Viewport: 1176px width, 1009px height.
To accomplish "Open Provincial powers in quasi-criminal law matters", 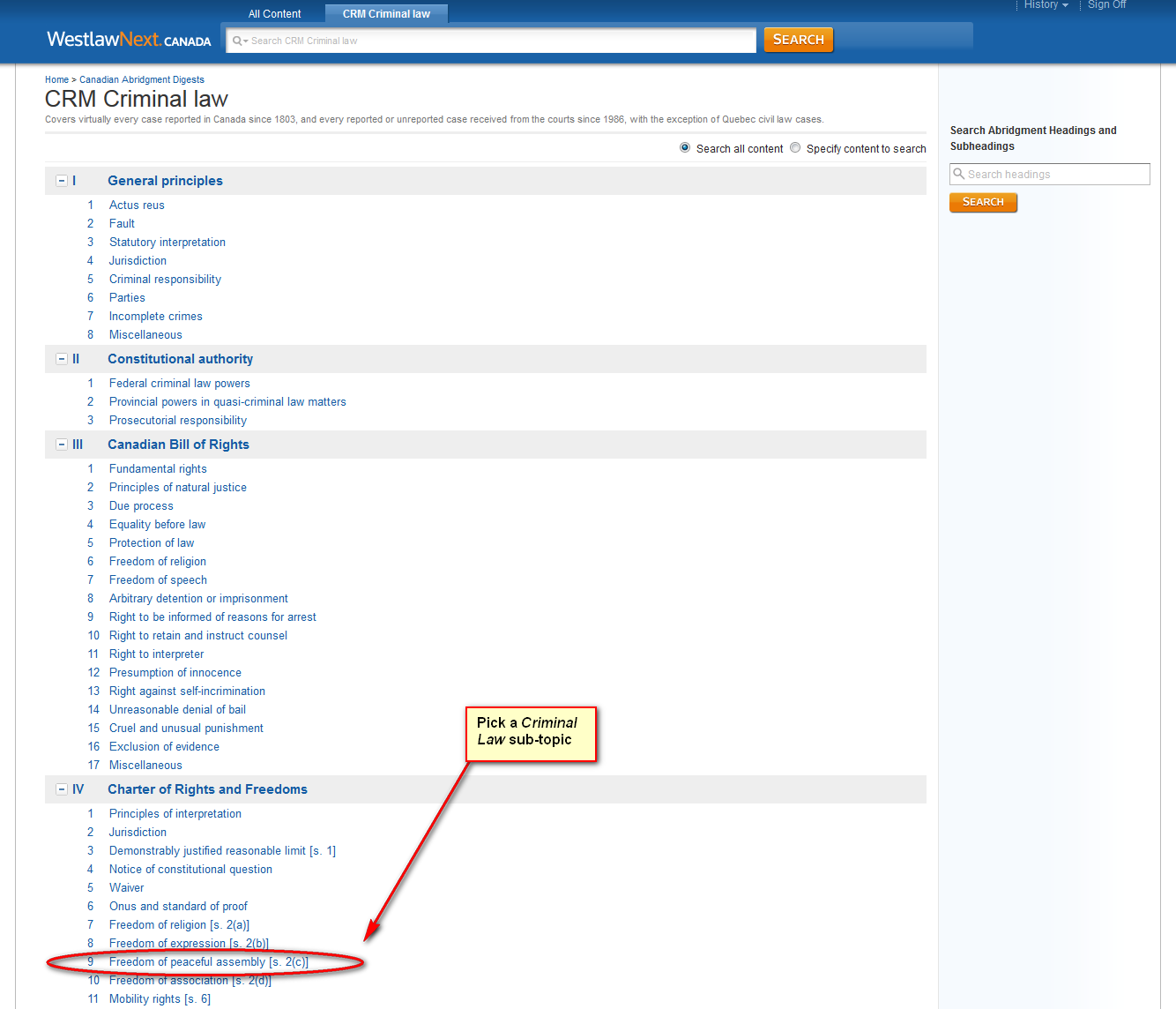I will (x=227, y=402).
